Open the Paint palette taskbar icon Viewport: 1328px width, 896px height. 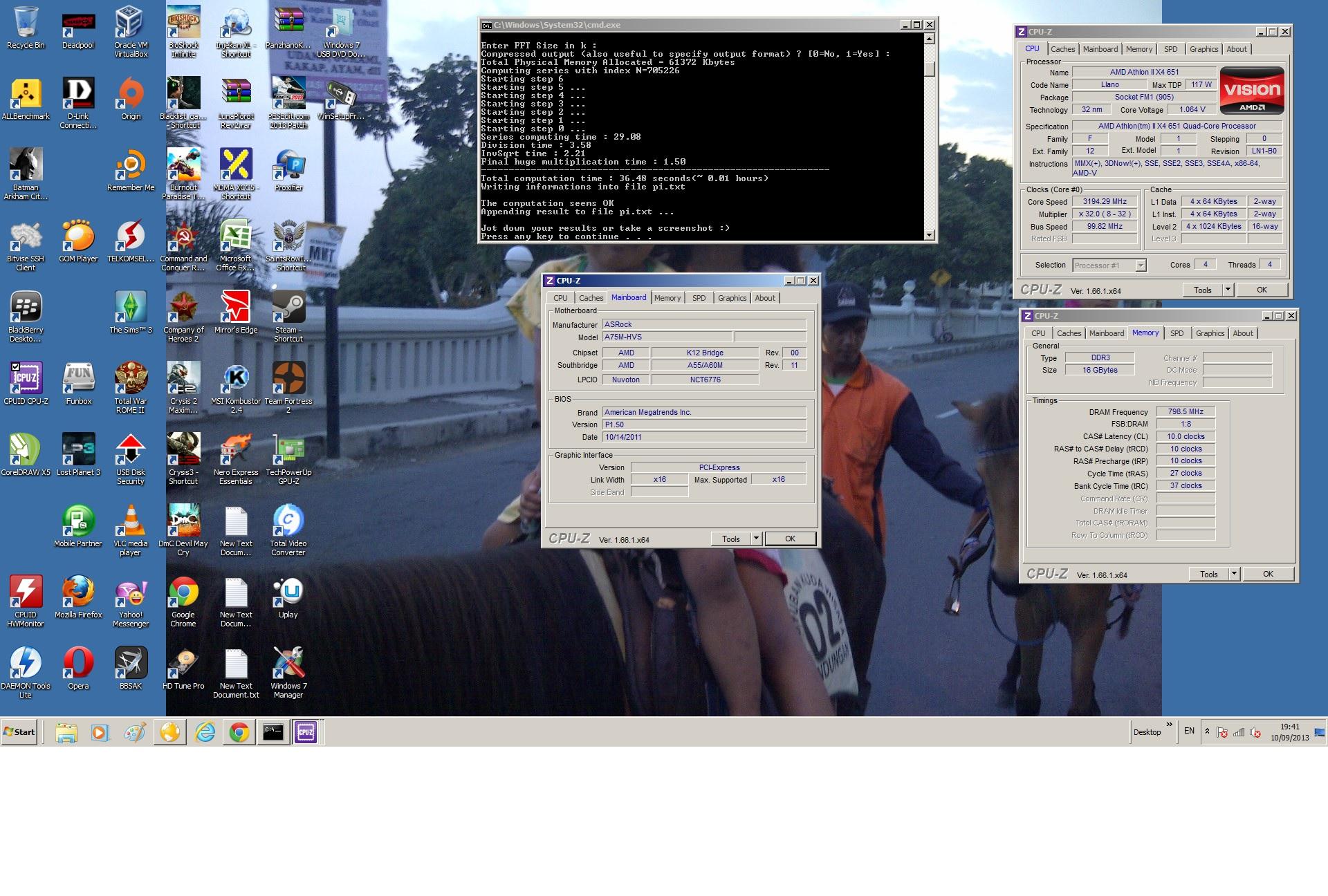(135, 732)
